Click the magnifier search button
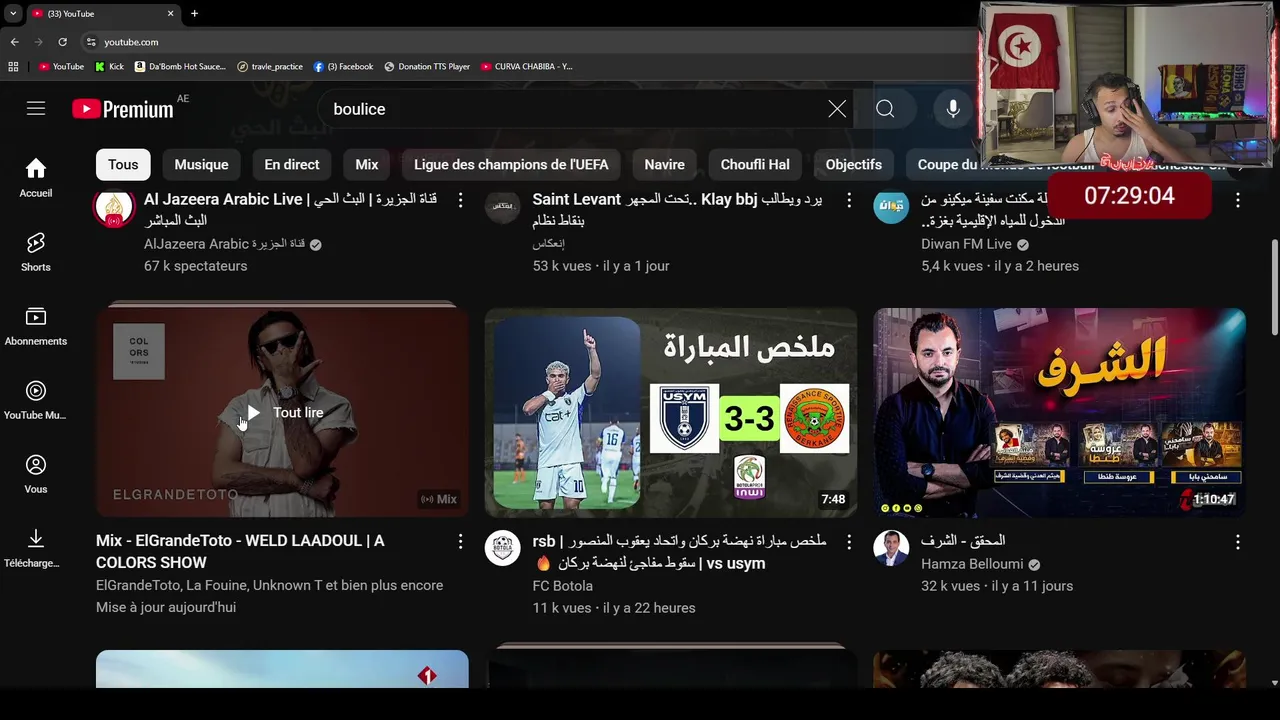 (885, 109)
